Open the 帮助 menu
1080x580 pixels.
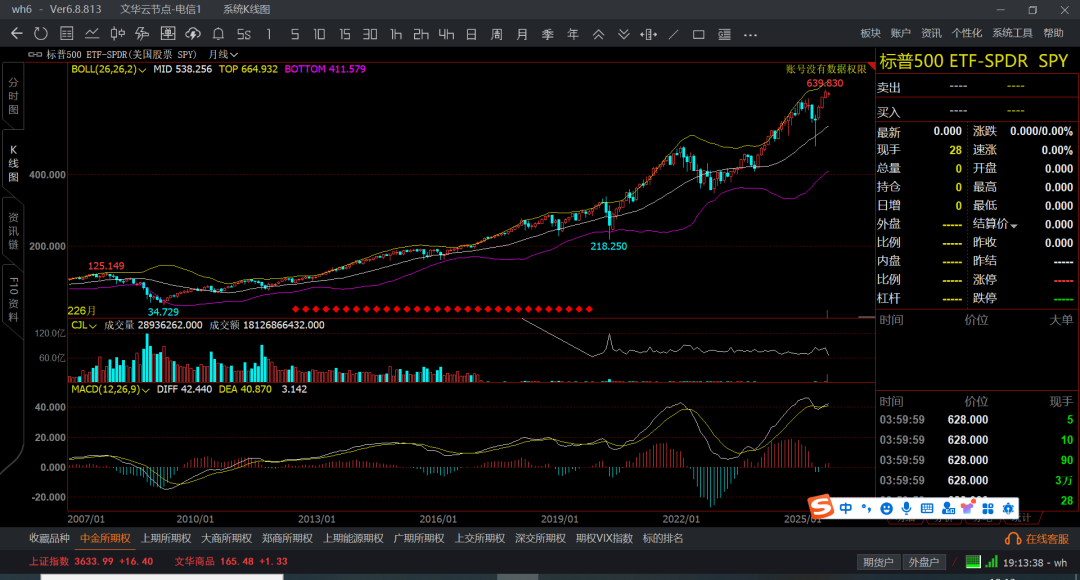(x=1053, y=33)
